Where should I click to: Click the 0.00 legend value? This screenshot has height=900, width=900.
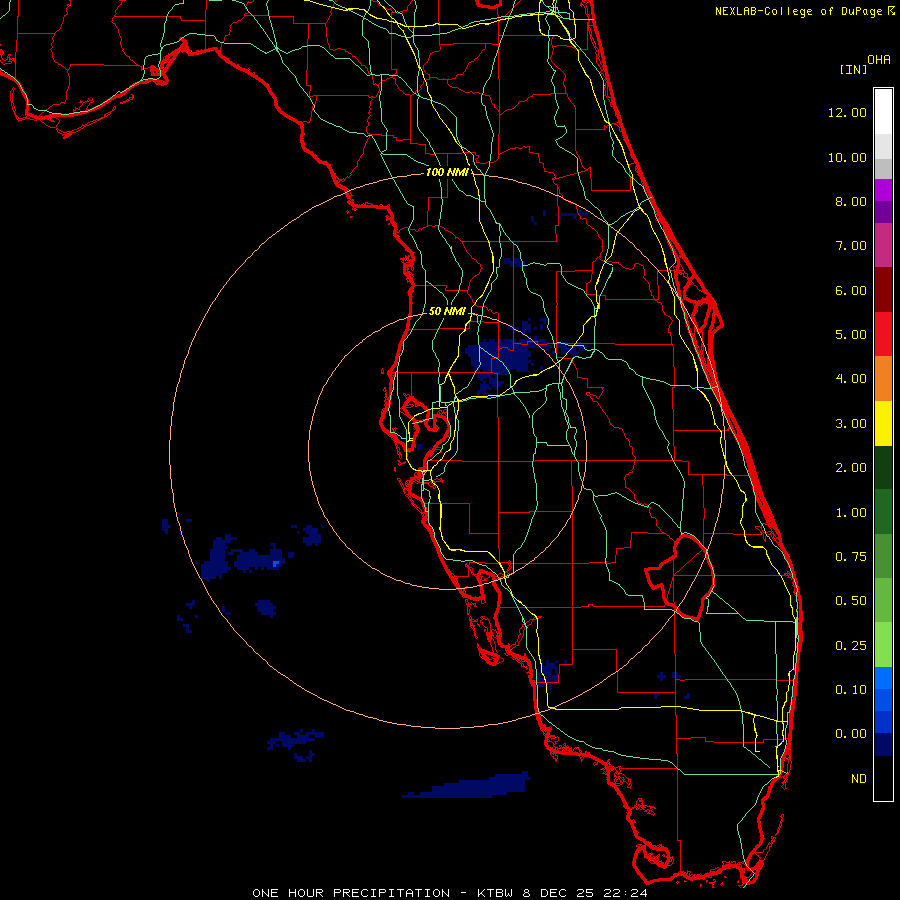coord(851,734)
